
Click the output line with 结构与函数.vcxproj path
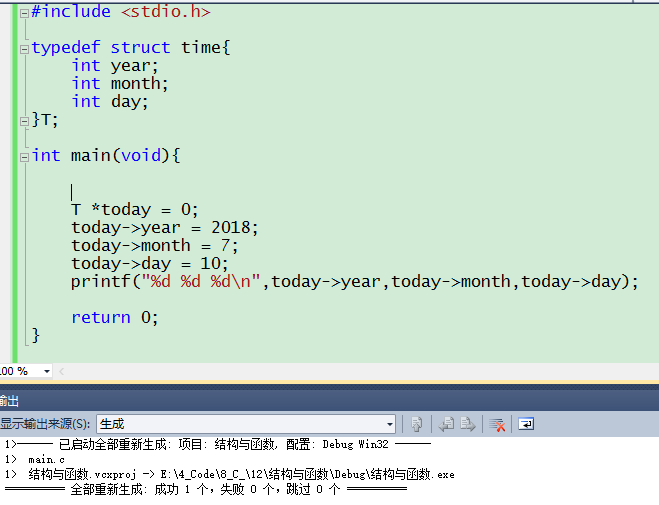(229, 474)
